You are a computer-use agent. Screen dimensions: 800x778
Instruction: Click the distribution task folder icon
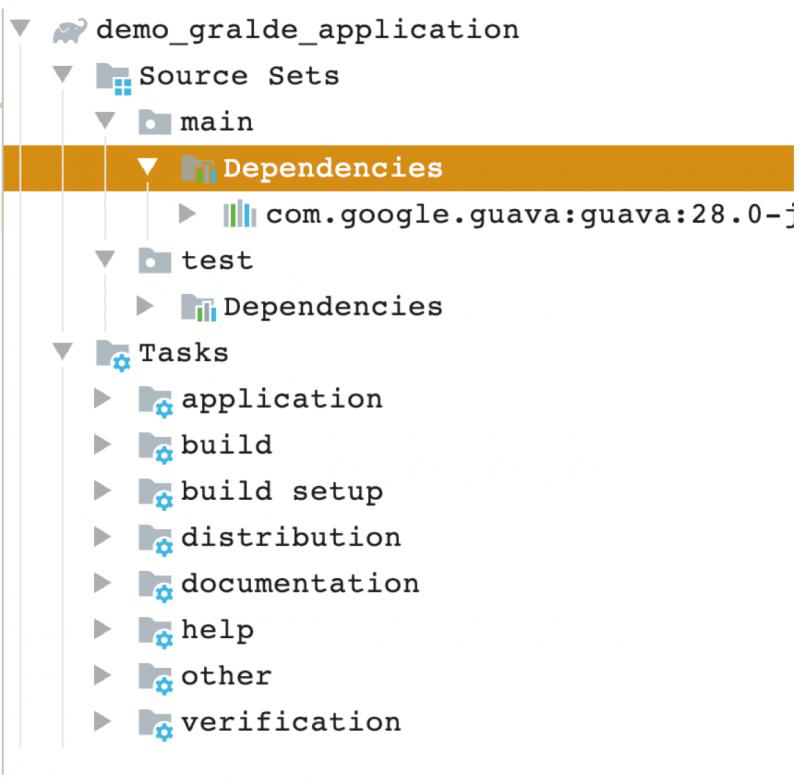155,539
